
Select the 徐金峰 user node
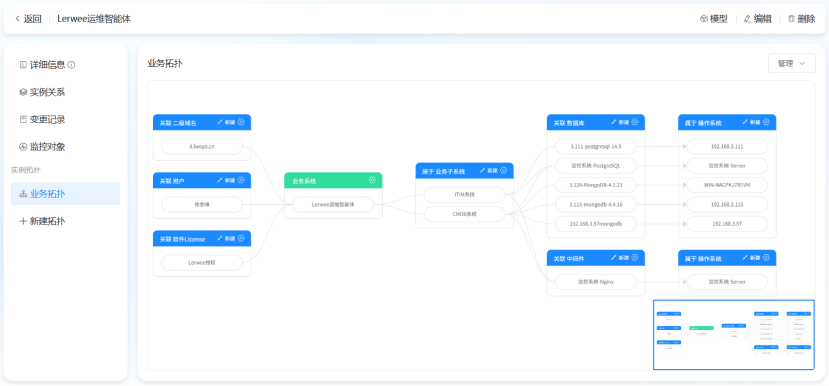tap(202, 205)
